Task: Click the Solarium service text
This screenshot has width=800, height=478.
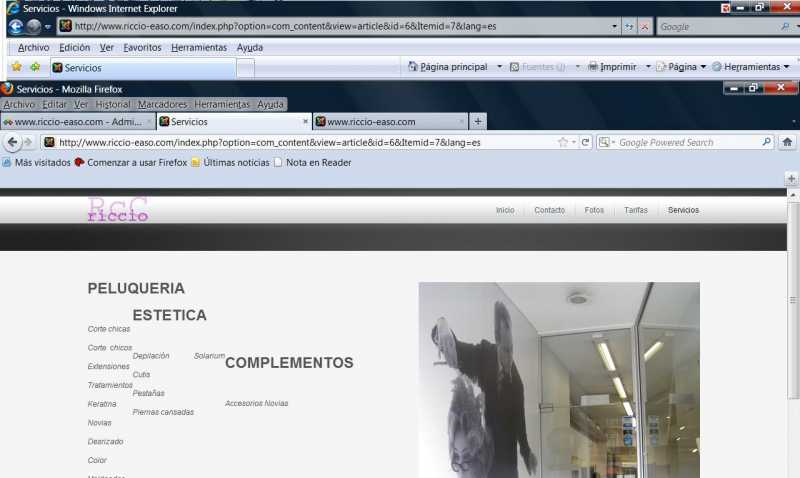Action: (x=209, y=356)
